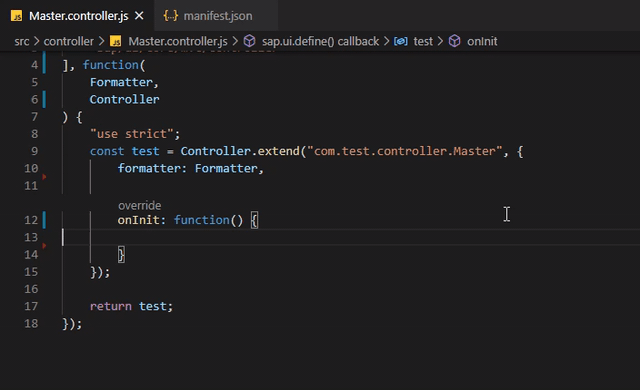The image size is (640, 390).
Task: Open the sap.ui.define() callback breadcrumb
Action: (x=320, y=41)
